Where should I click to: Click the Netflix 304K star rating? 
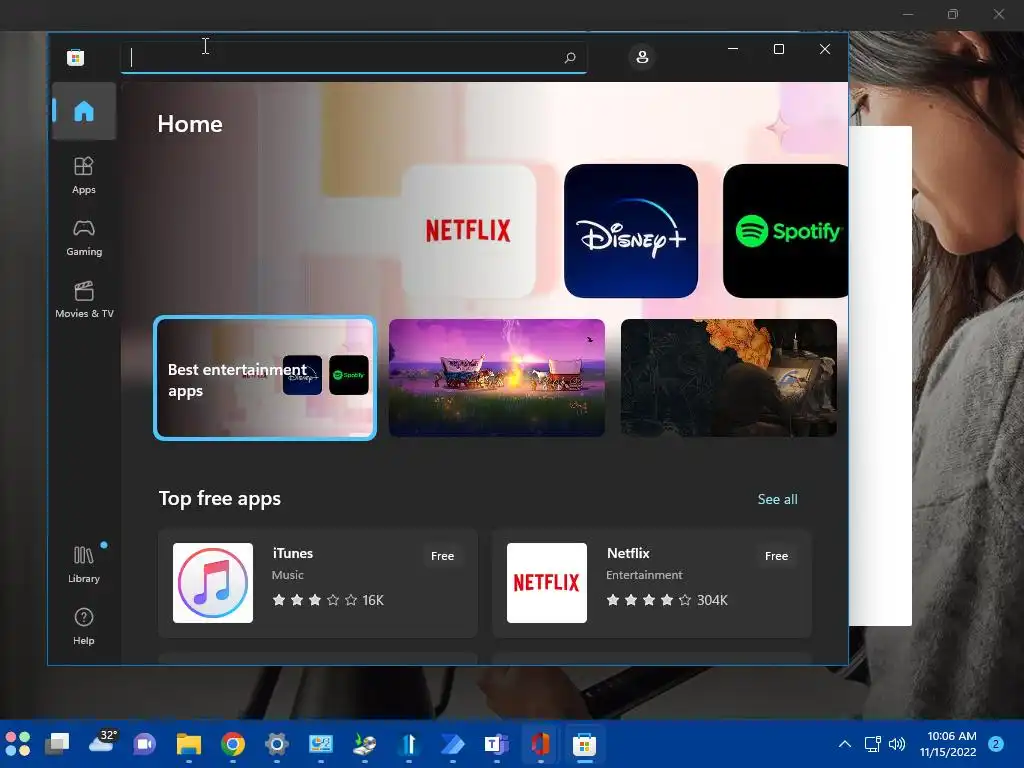pos(667,600)
